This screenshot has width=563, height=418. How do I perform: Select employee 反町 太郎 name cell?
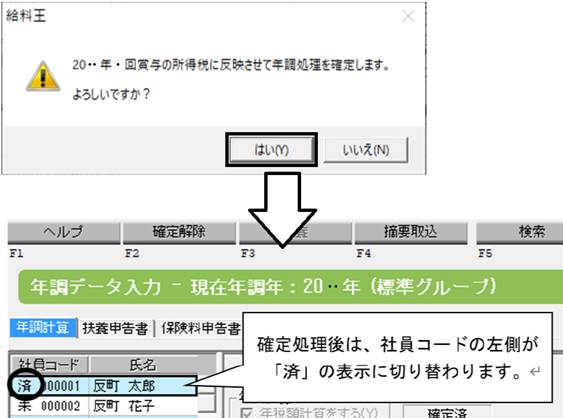coord(143,386)
